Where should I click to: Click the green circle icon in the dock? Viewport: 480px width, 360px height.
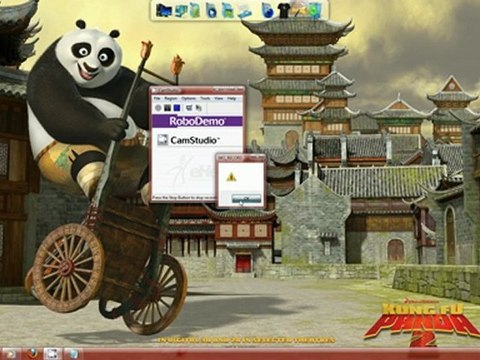314,10
